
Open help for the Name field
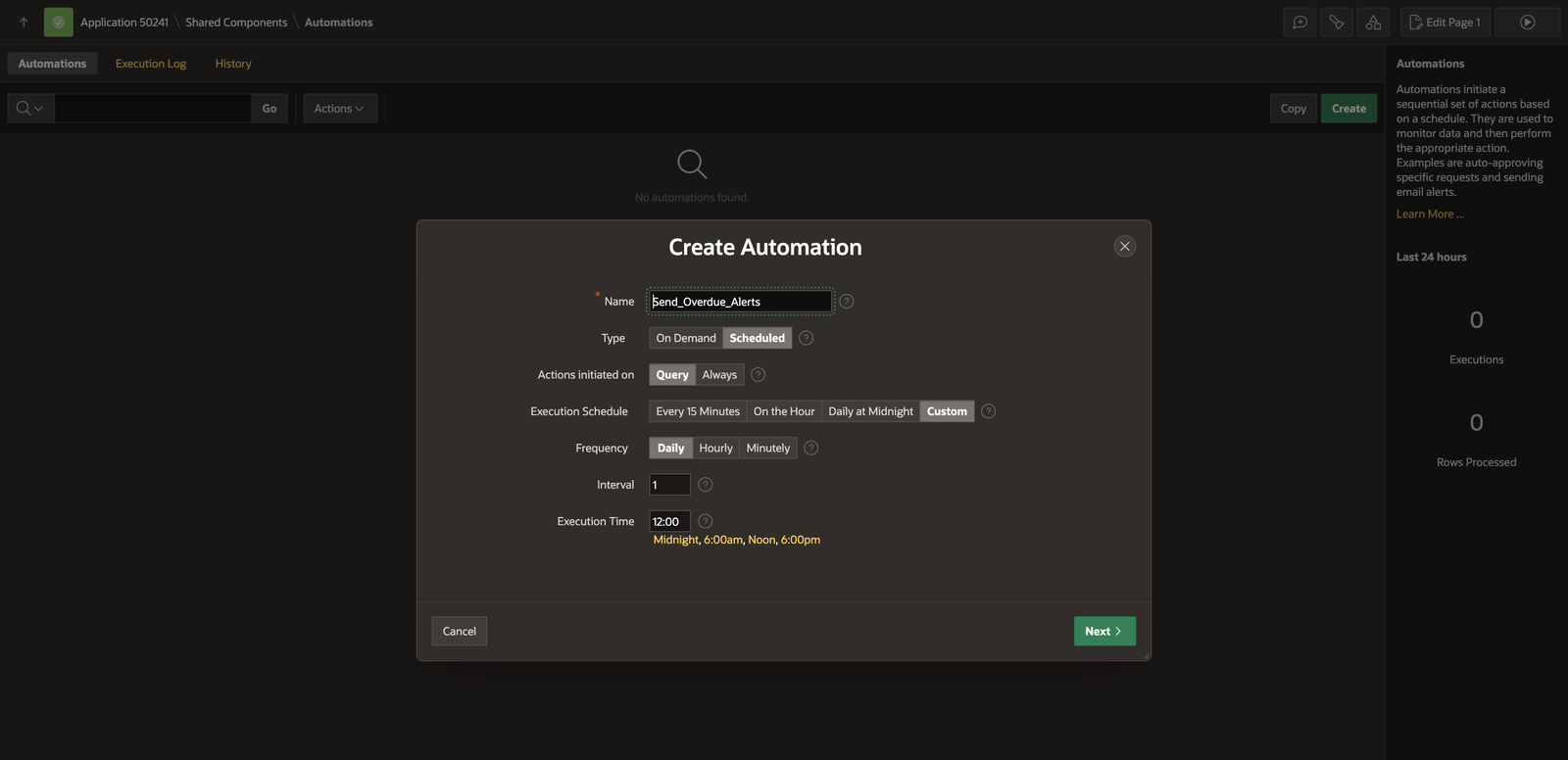pos(847,302)
